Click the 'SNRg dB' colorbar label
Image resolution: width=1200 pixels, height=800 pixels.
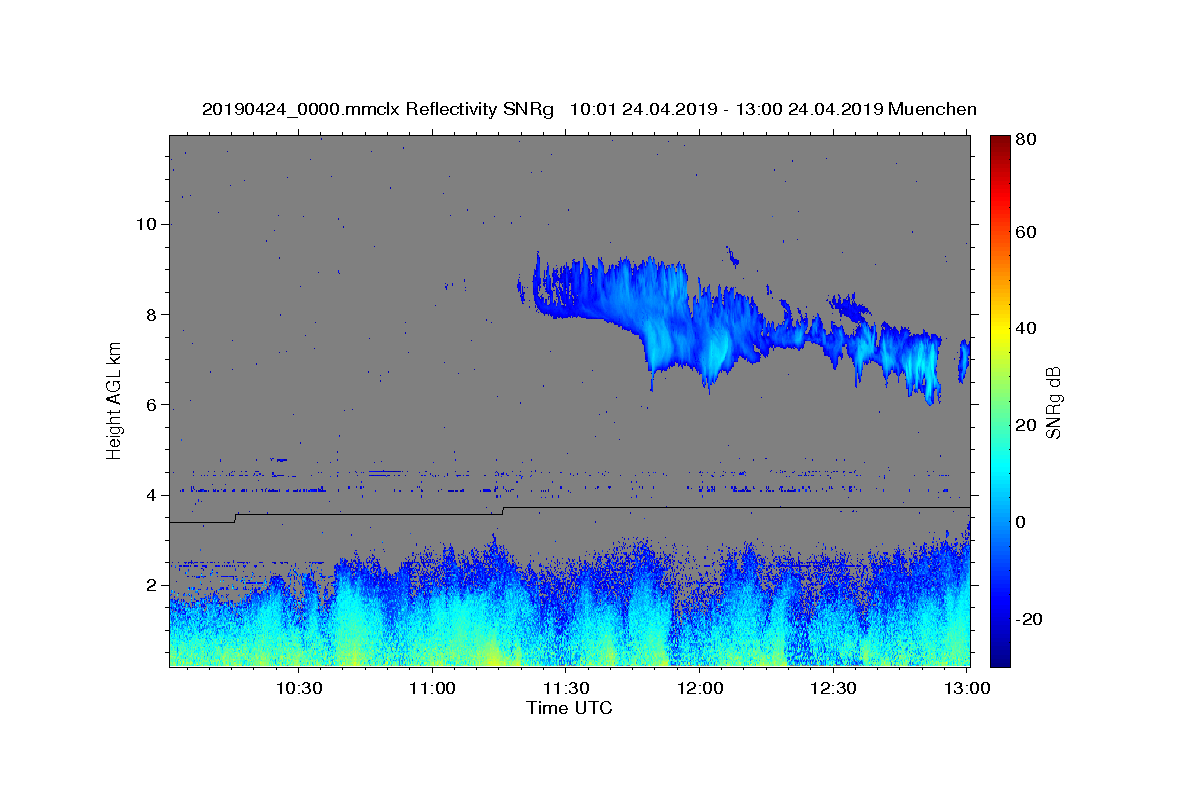[x=1053, y=402]
